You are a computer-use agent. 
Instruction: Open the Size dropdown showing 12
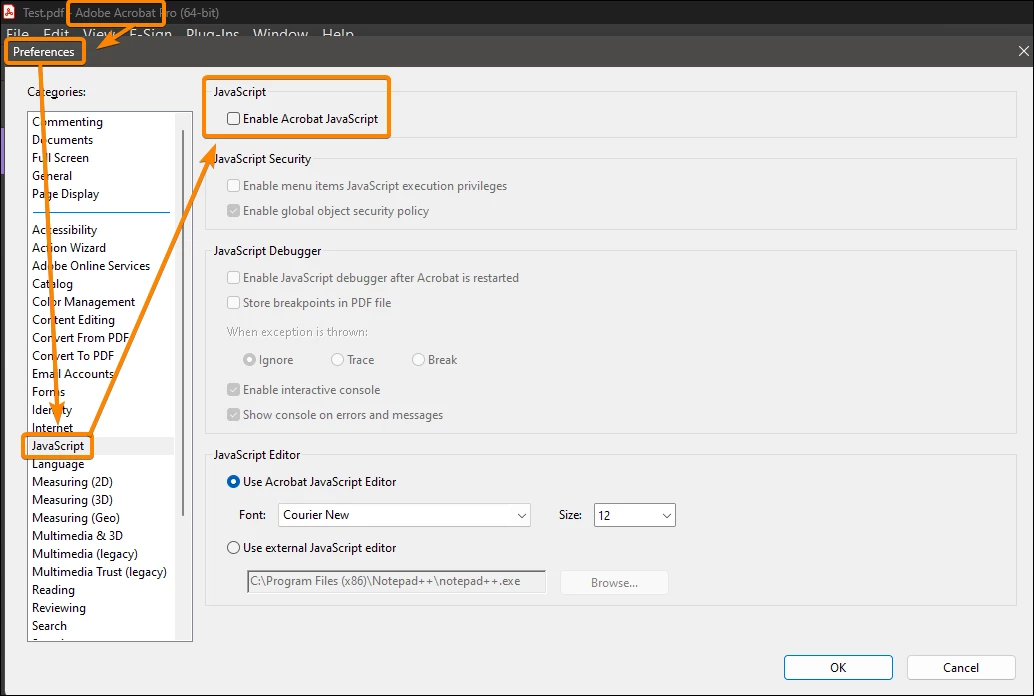pos(634,515)
